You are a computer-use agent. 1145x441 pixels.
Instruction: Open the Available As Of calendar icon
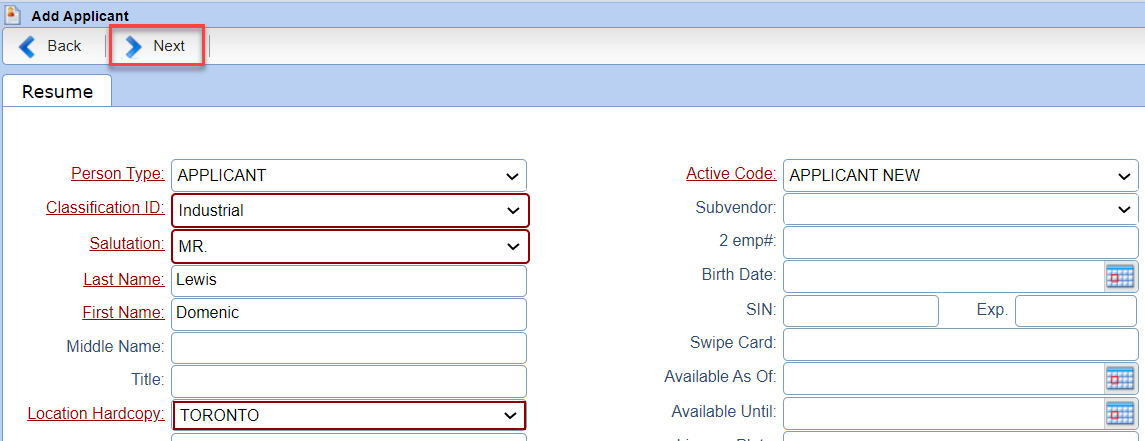(1119, 377)
